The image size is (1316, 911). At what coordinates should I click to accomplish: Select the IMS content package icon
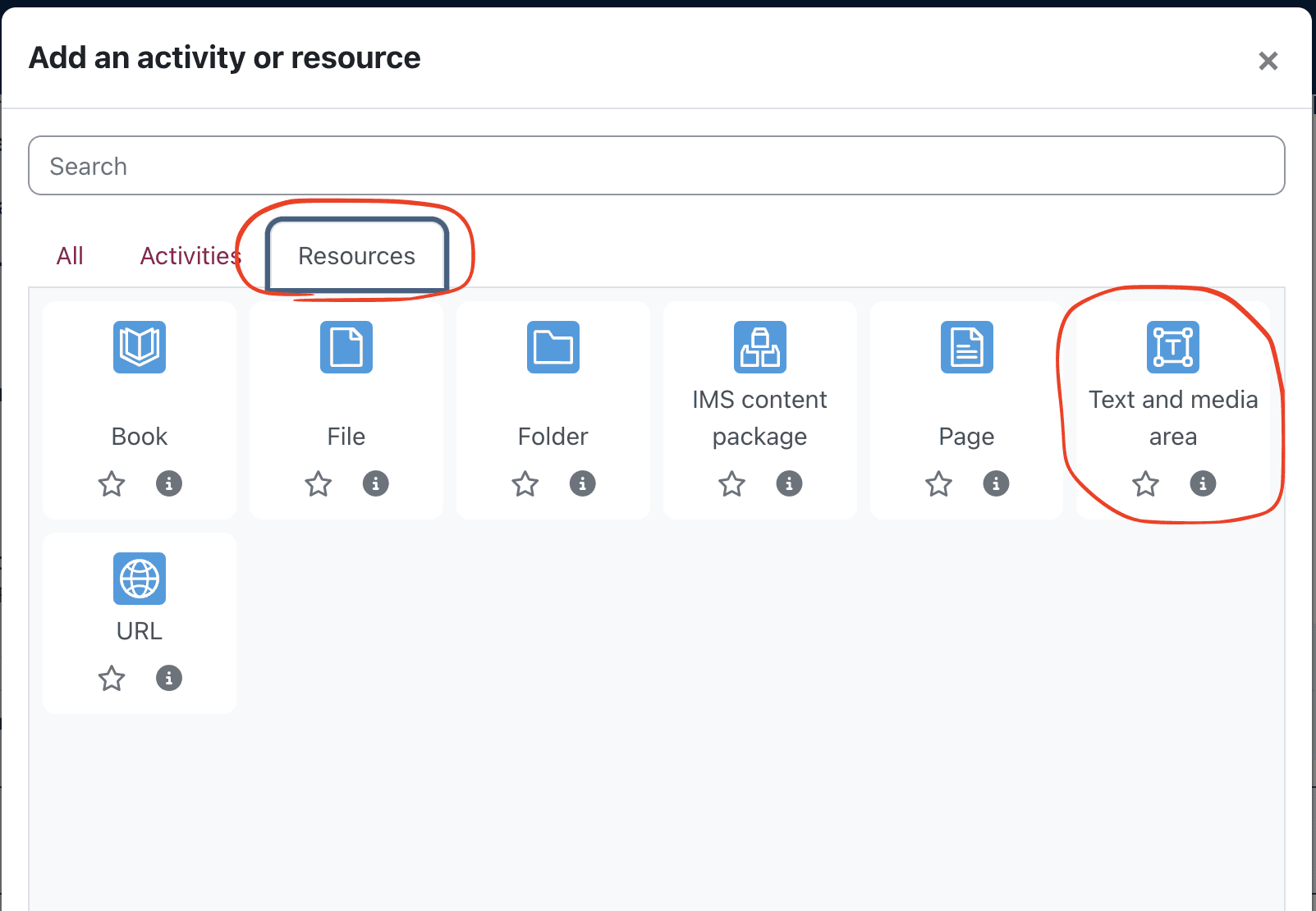point(760,347)
